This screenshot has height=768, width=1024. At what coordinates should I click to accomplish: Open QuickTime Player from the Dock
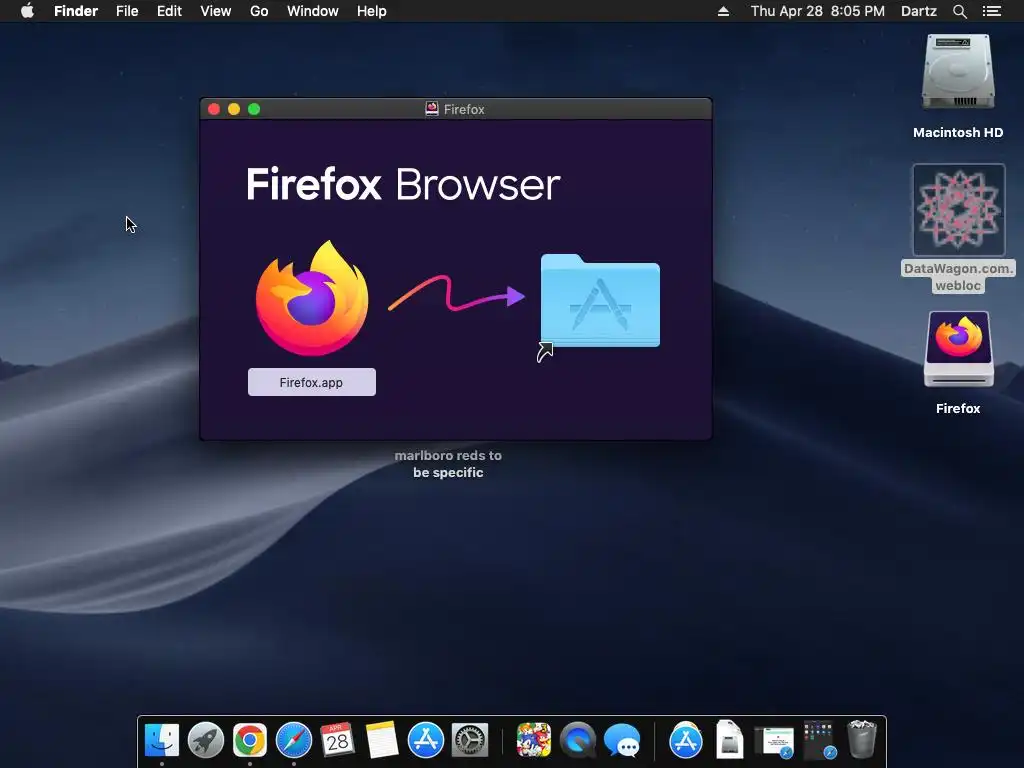coord(577,740)
